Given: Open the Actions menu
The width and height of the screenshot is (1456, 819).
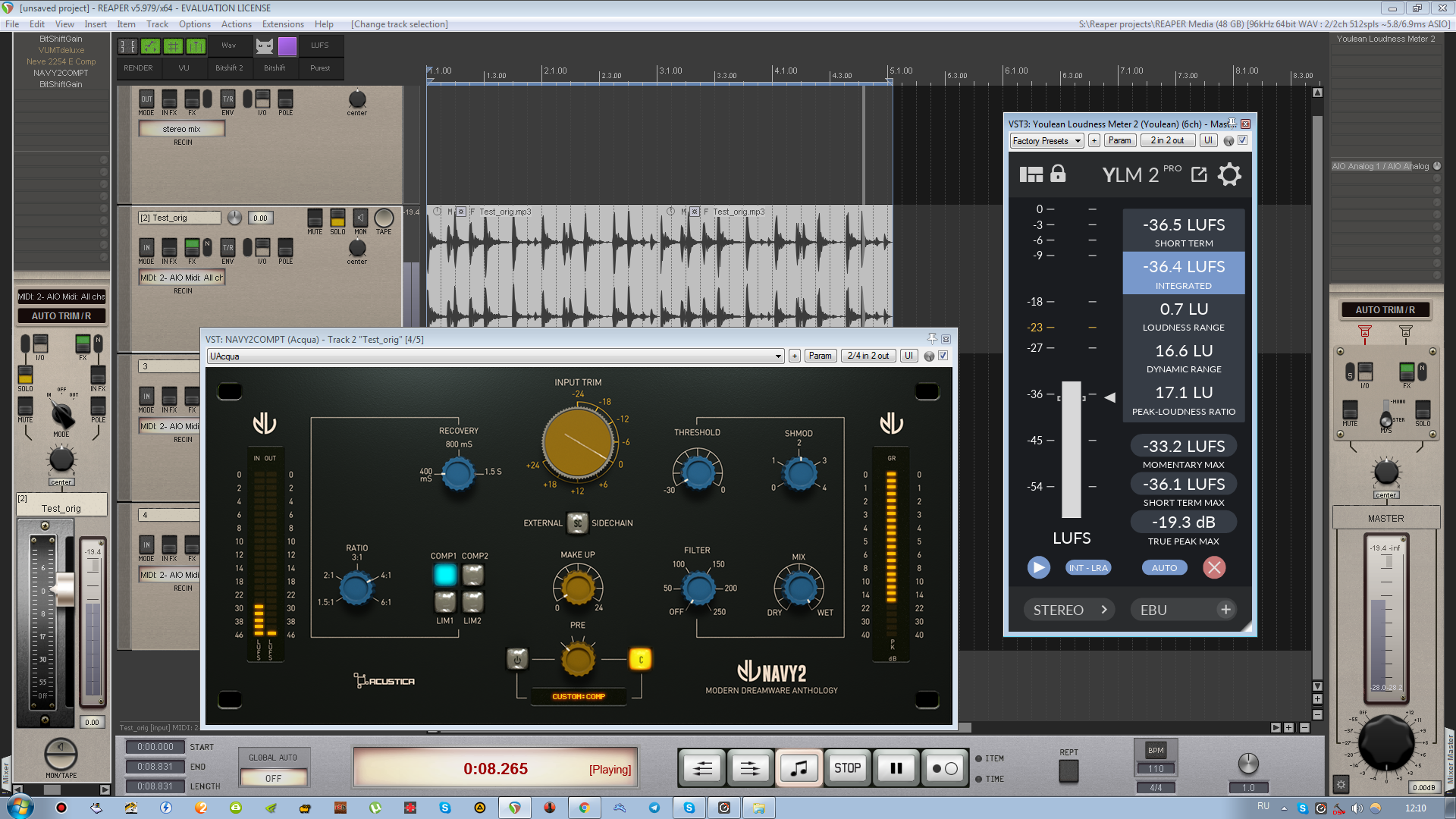Looking at the screenshot, I should point(237,24).
